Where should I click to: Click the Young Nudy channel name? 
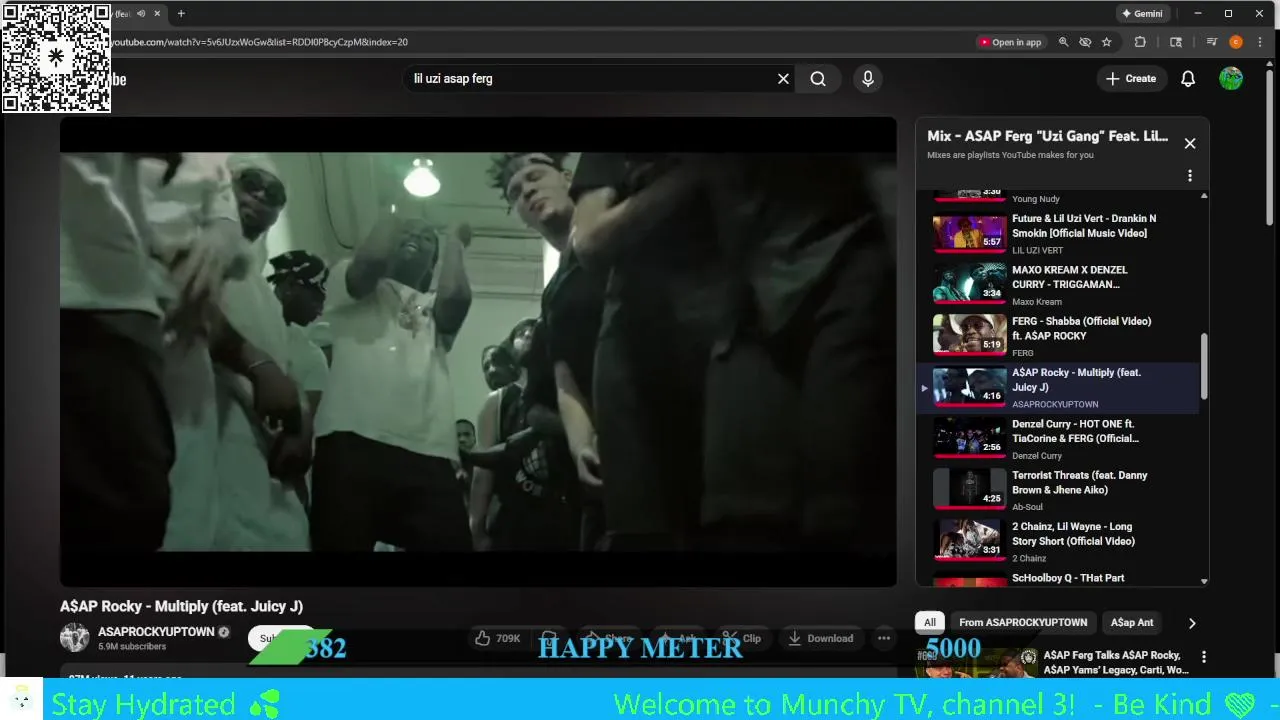[1036, 199]
